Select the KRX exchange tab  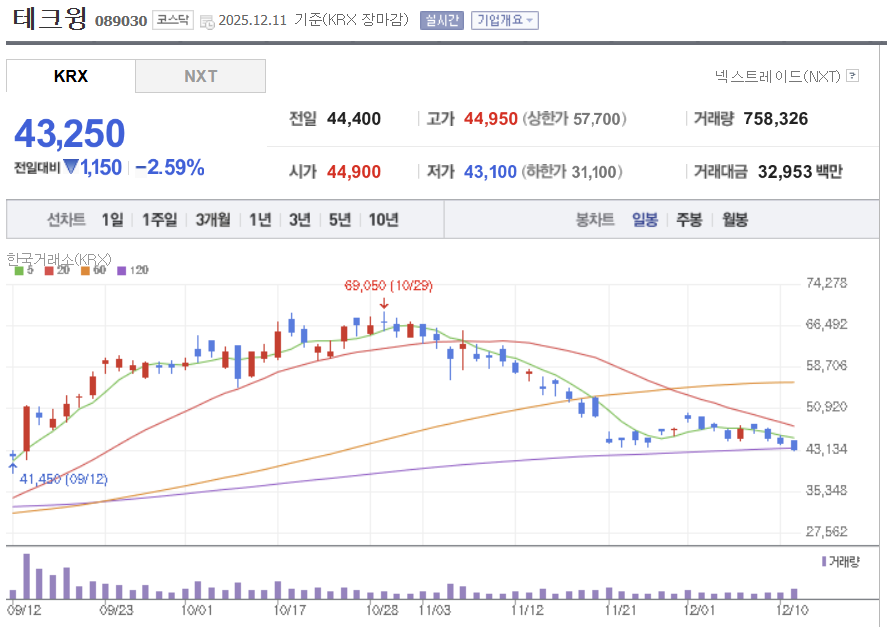[x=70, y=75]
